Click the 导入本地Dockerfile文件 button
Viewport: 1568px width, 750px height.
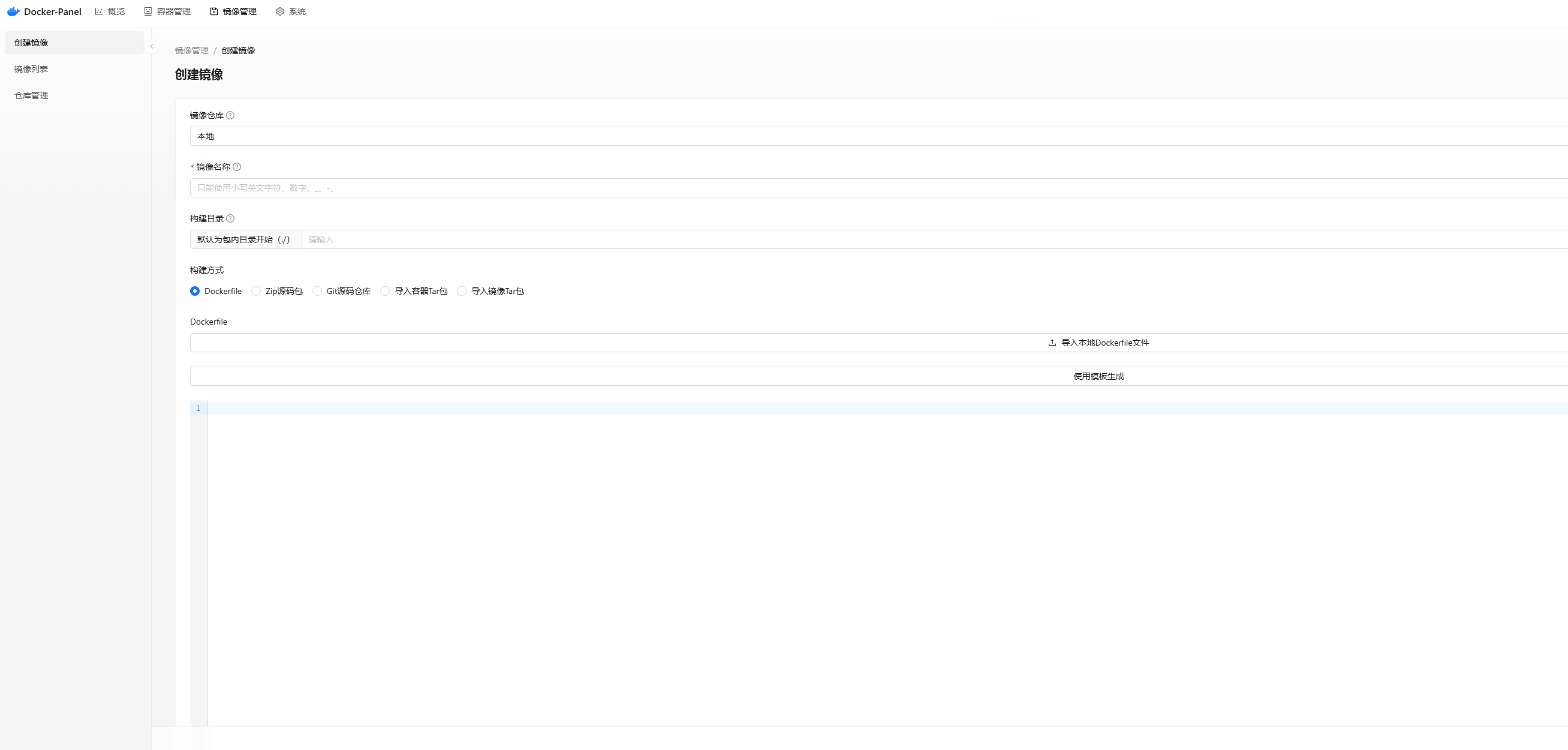(x=878, y=343)
